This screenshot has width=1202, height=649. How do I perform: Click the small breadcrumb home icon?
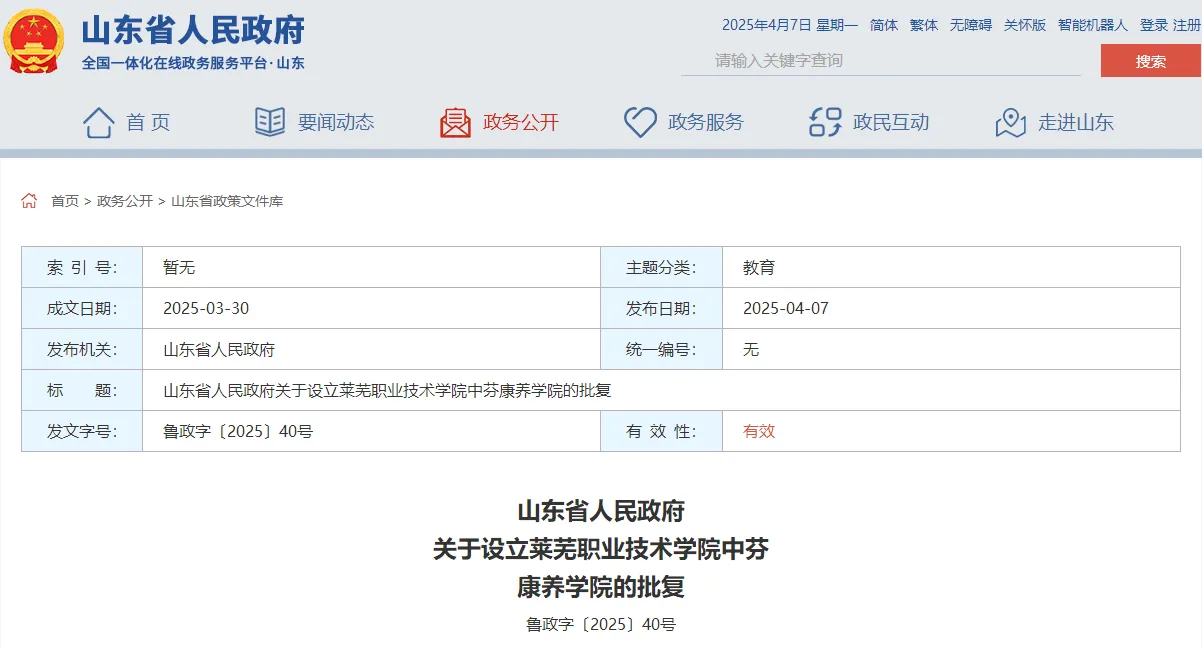tap(29, 201)
